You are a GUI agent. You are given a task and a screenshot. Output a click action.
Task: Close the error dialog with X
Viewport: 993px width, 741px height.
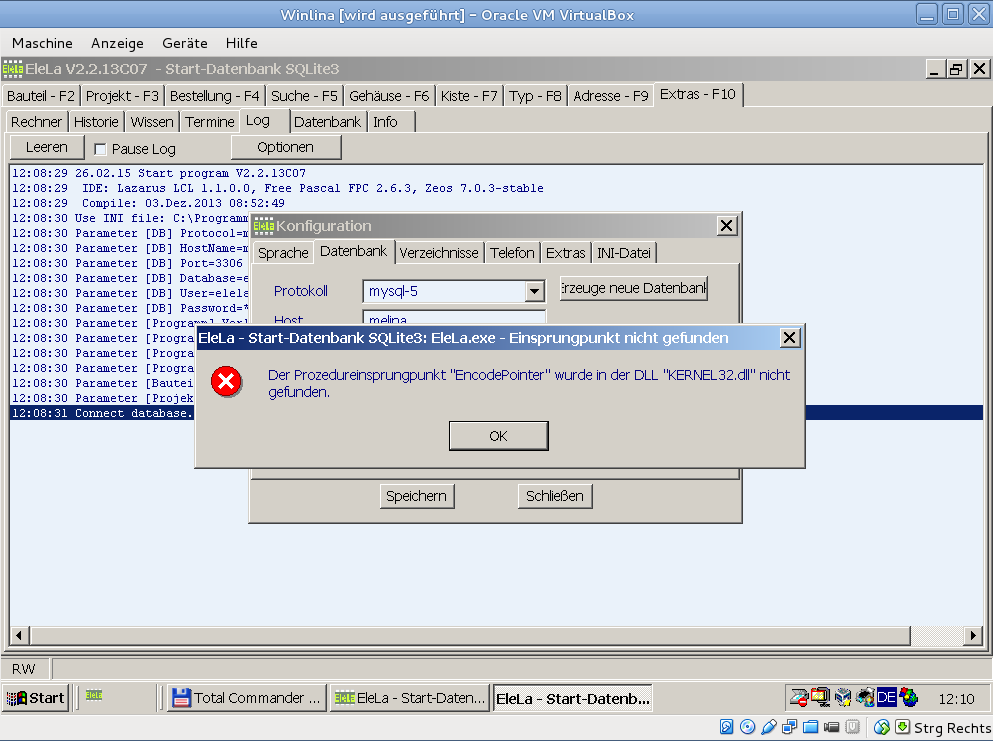coord(789,338)
